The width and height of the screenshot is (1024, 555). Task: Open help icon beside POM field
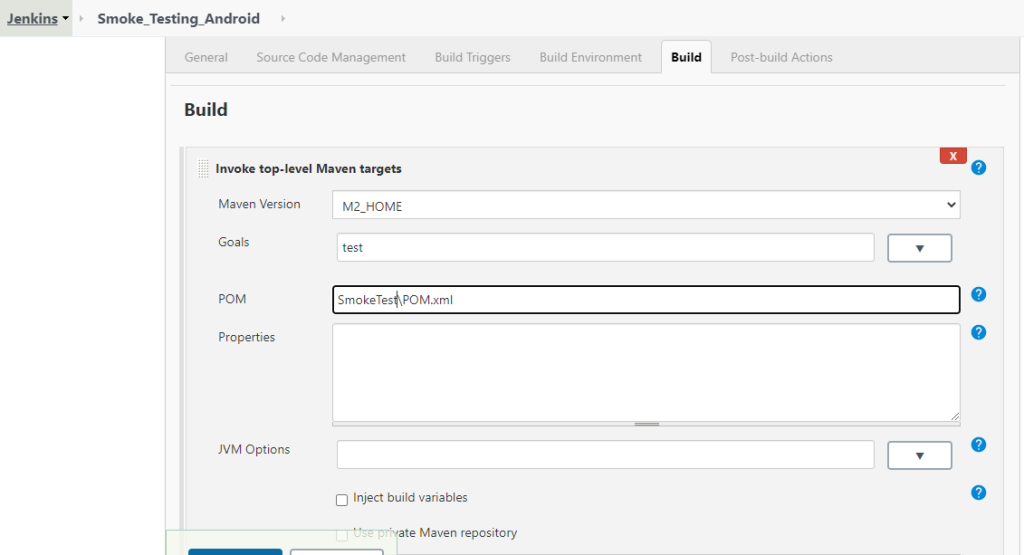click(978, 294)
